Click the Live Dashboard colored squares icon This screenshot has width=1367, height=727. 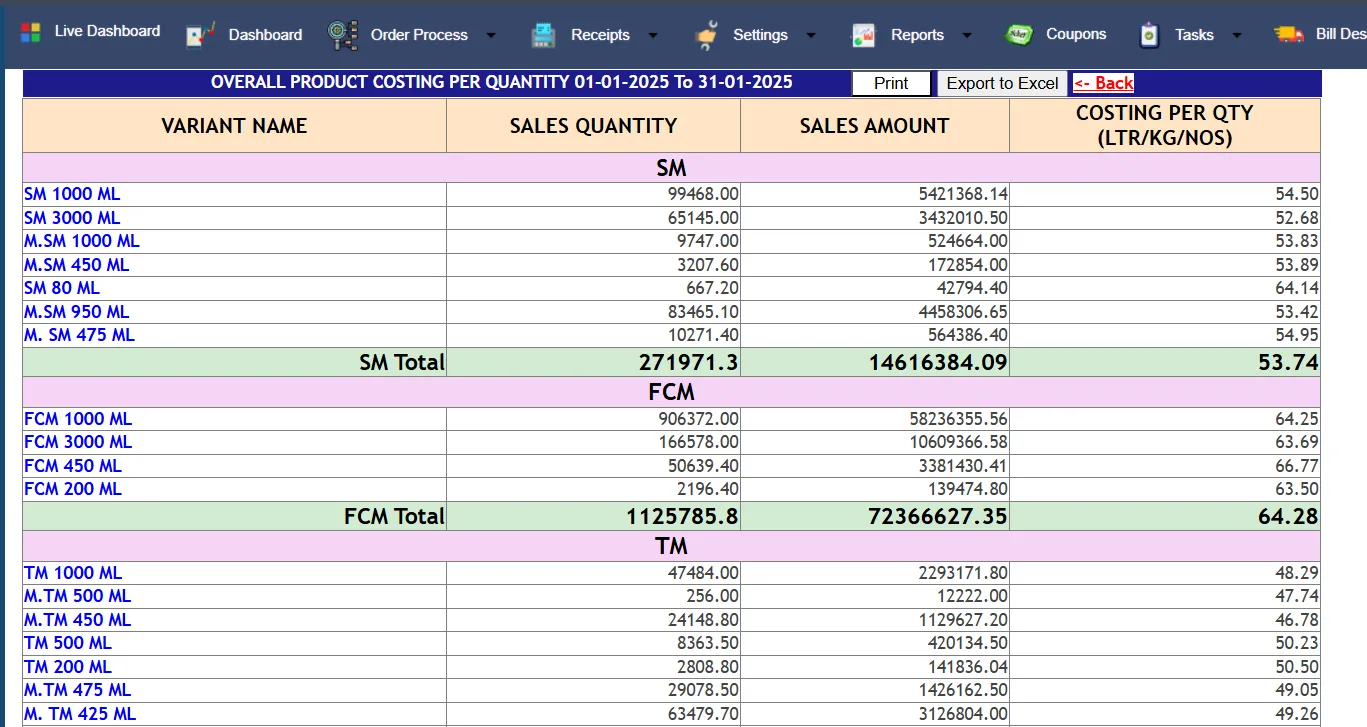tap(30, 32)
